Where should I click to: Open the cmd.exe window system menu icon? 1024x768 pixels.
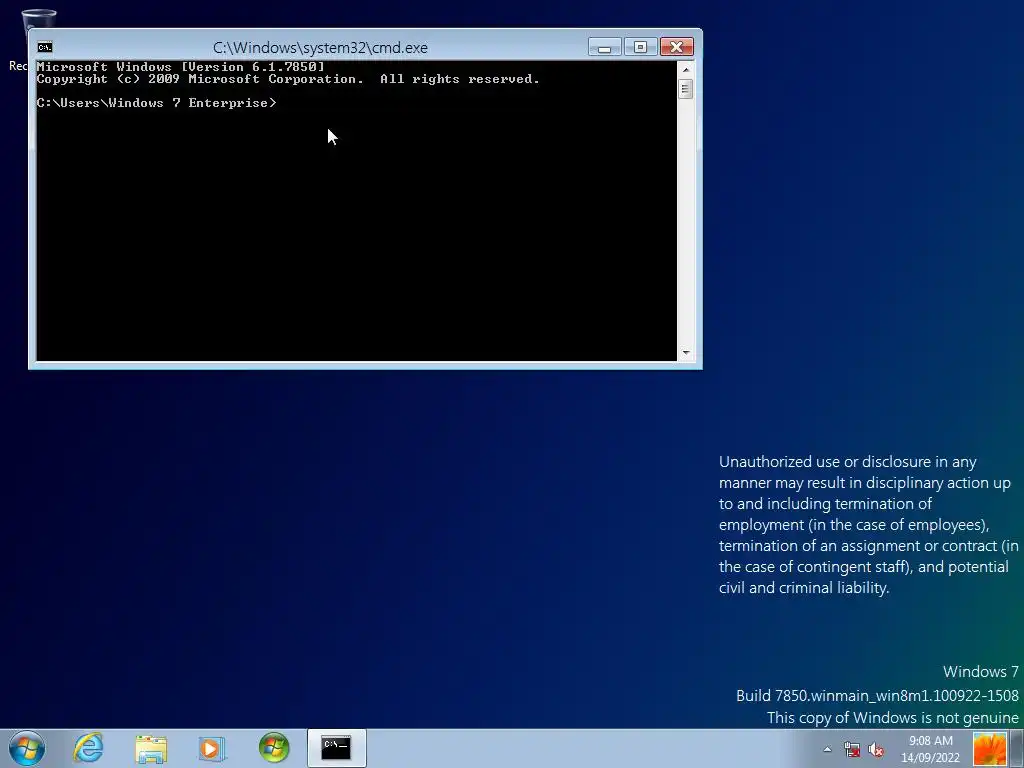[x=44, y=47]
